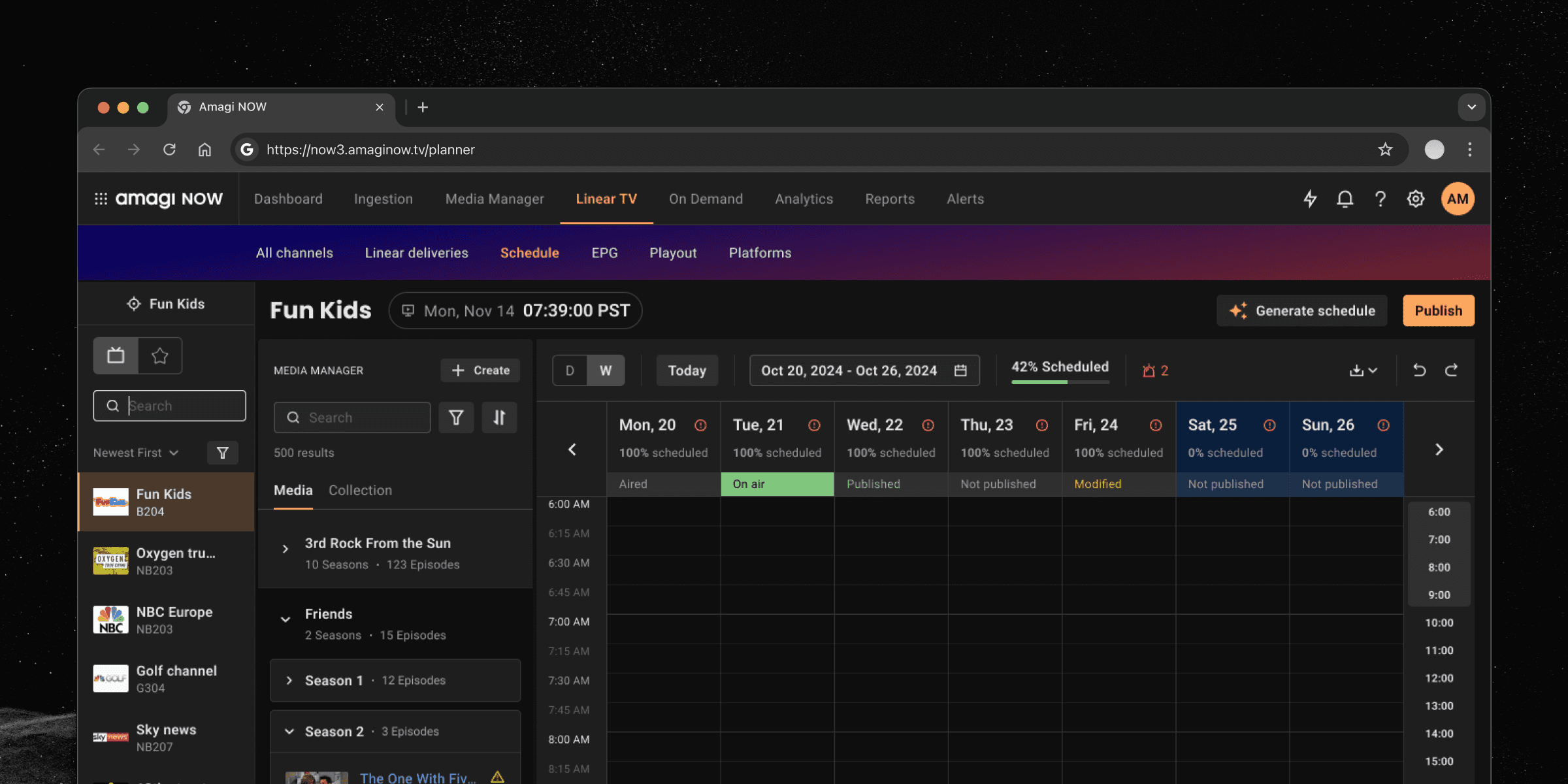Open the notifications bell icon
The height and width of the screenshot is (784, 1568).
click(1345, 199)
